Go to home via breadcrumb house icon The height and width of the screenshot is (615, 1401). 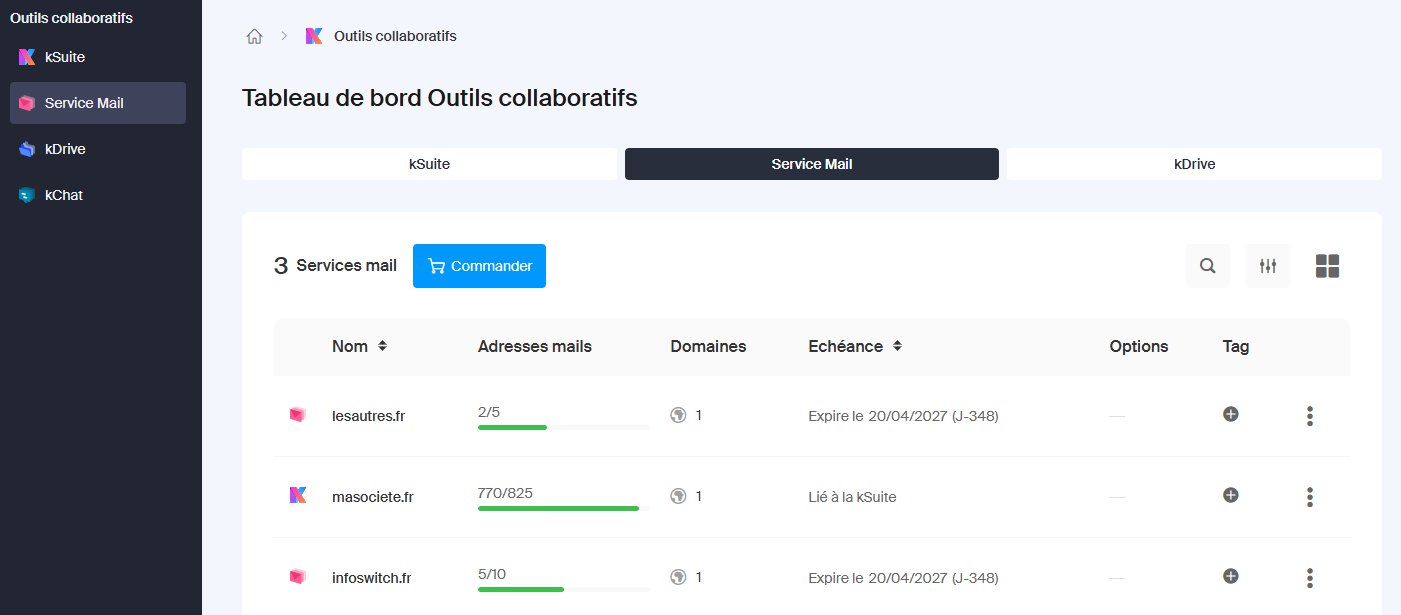(x=254, y=36)
